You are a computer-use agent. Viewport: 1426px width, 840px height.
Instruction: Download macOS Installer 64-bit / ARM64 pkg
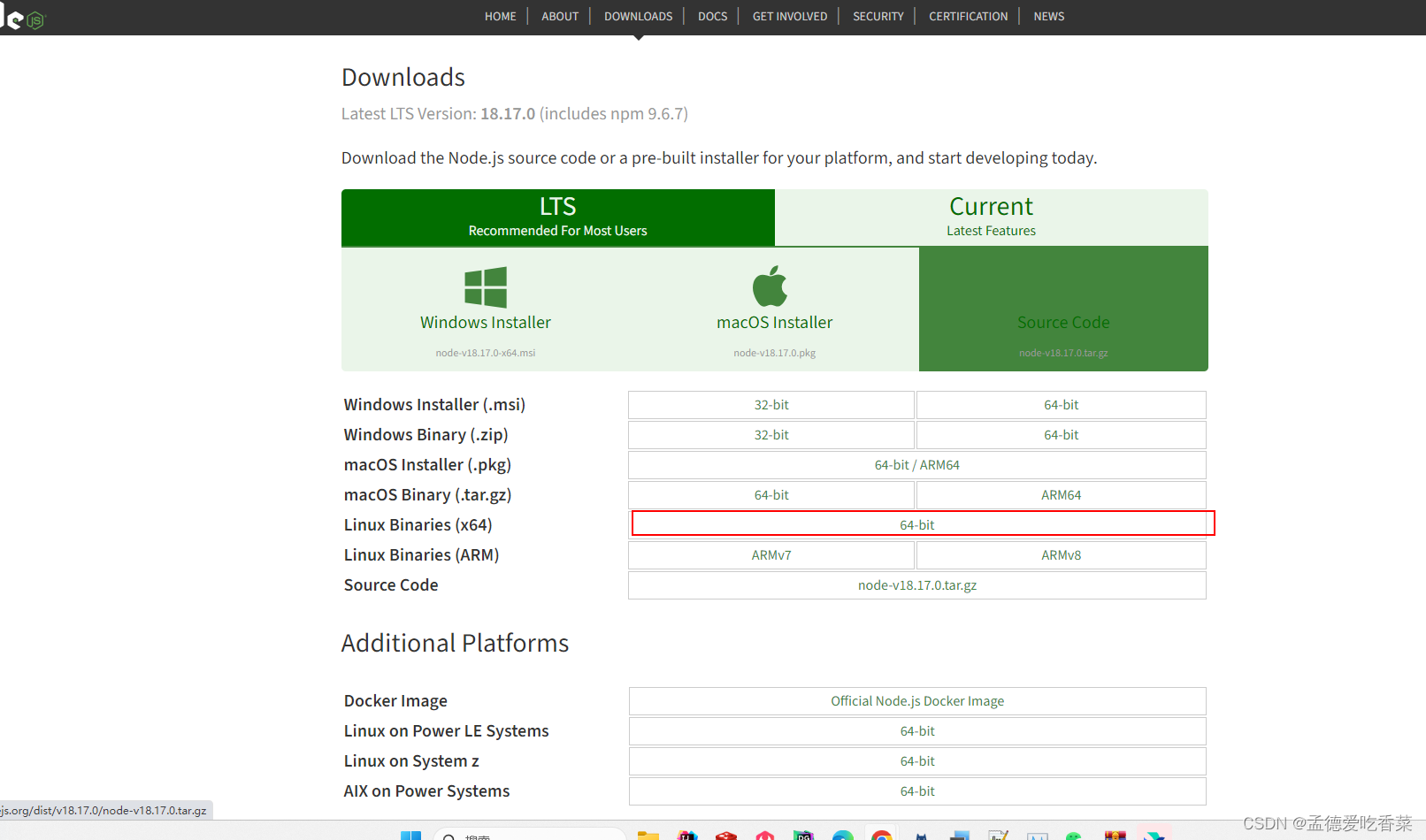pos(917,465)
